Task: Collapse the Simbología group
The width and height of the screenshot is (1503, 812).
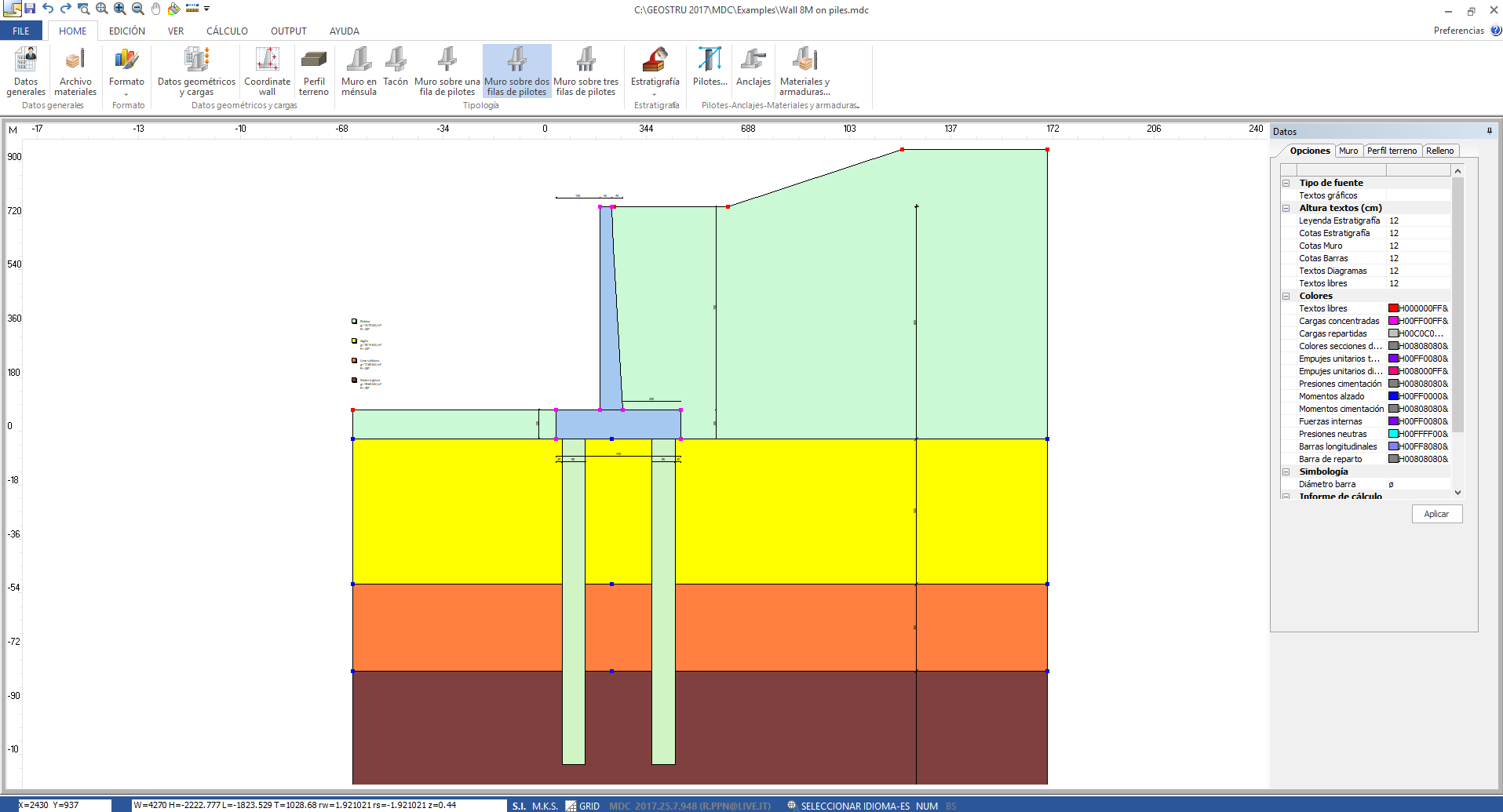Action: point(1286,472)
